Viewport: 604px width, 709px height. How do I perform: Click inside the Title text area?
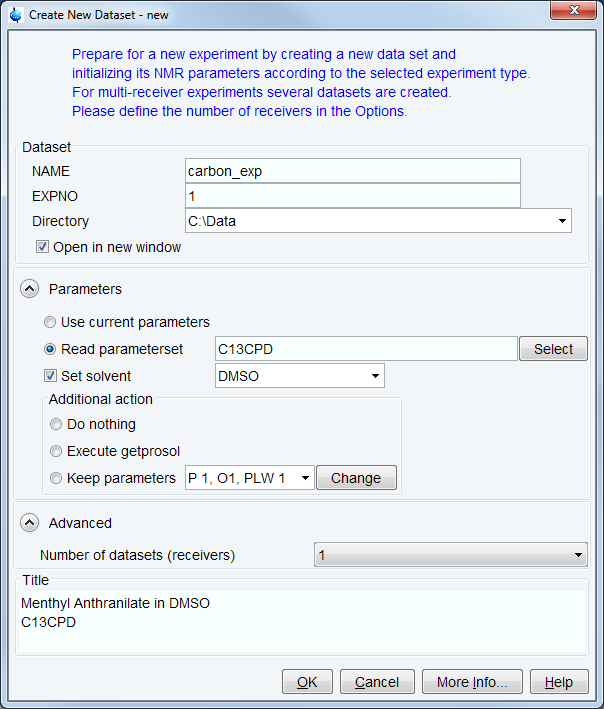[x=302, y=621]
